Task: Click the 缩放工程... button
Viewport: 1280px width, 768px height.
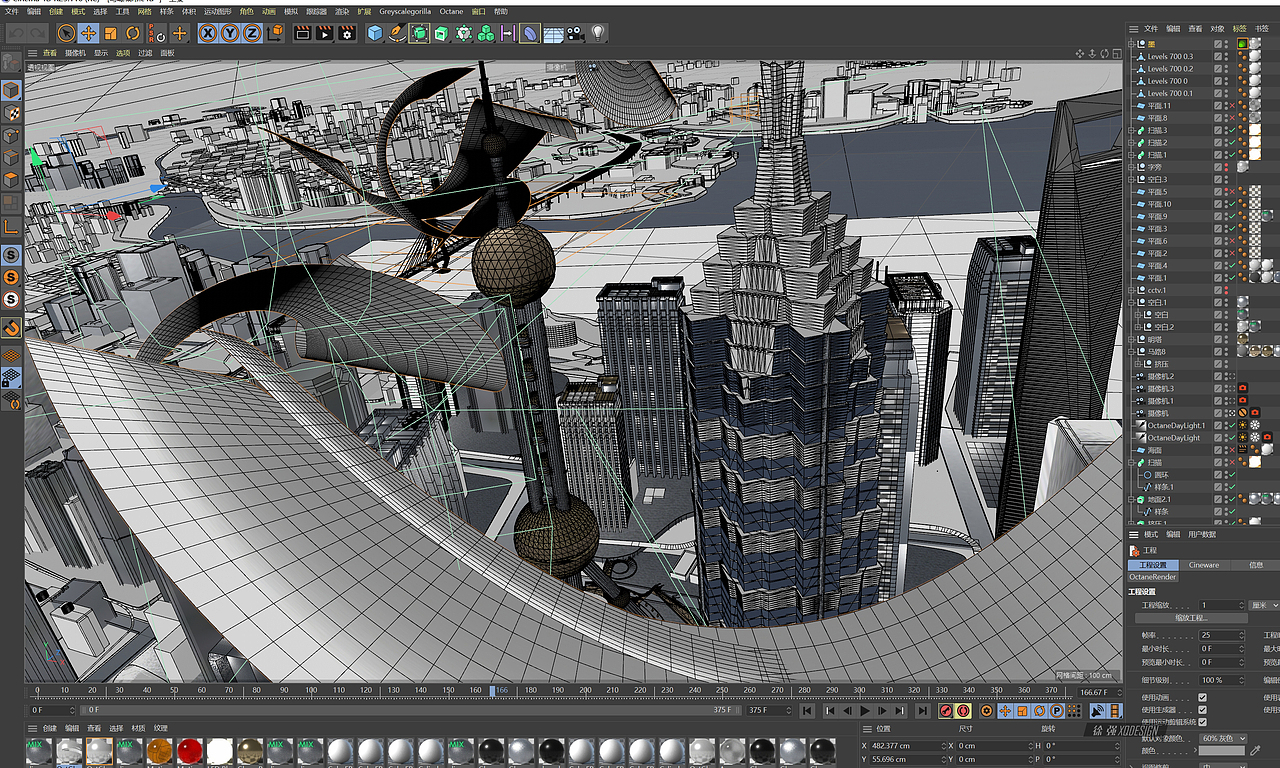Action: pos(1191,618)
